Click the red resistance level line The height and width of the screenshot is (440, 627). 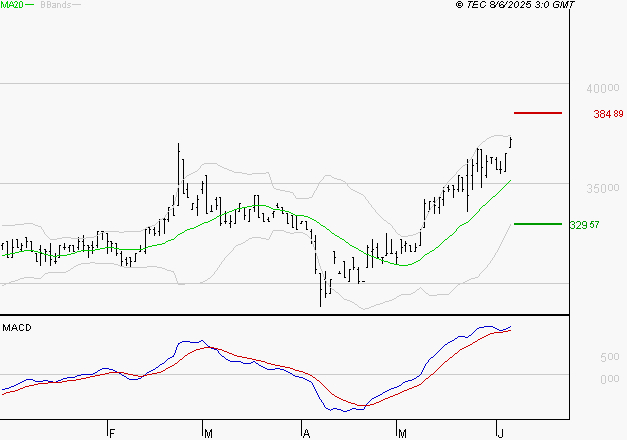[538, 113]
